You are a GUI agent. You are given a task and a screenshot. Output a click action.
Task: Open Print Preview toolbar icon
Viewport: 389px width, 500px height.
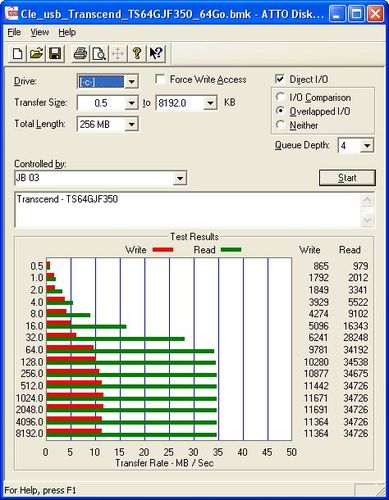pyautogui.click(x=99, y=53)
